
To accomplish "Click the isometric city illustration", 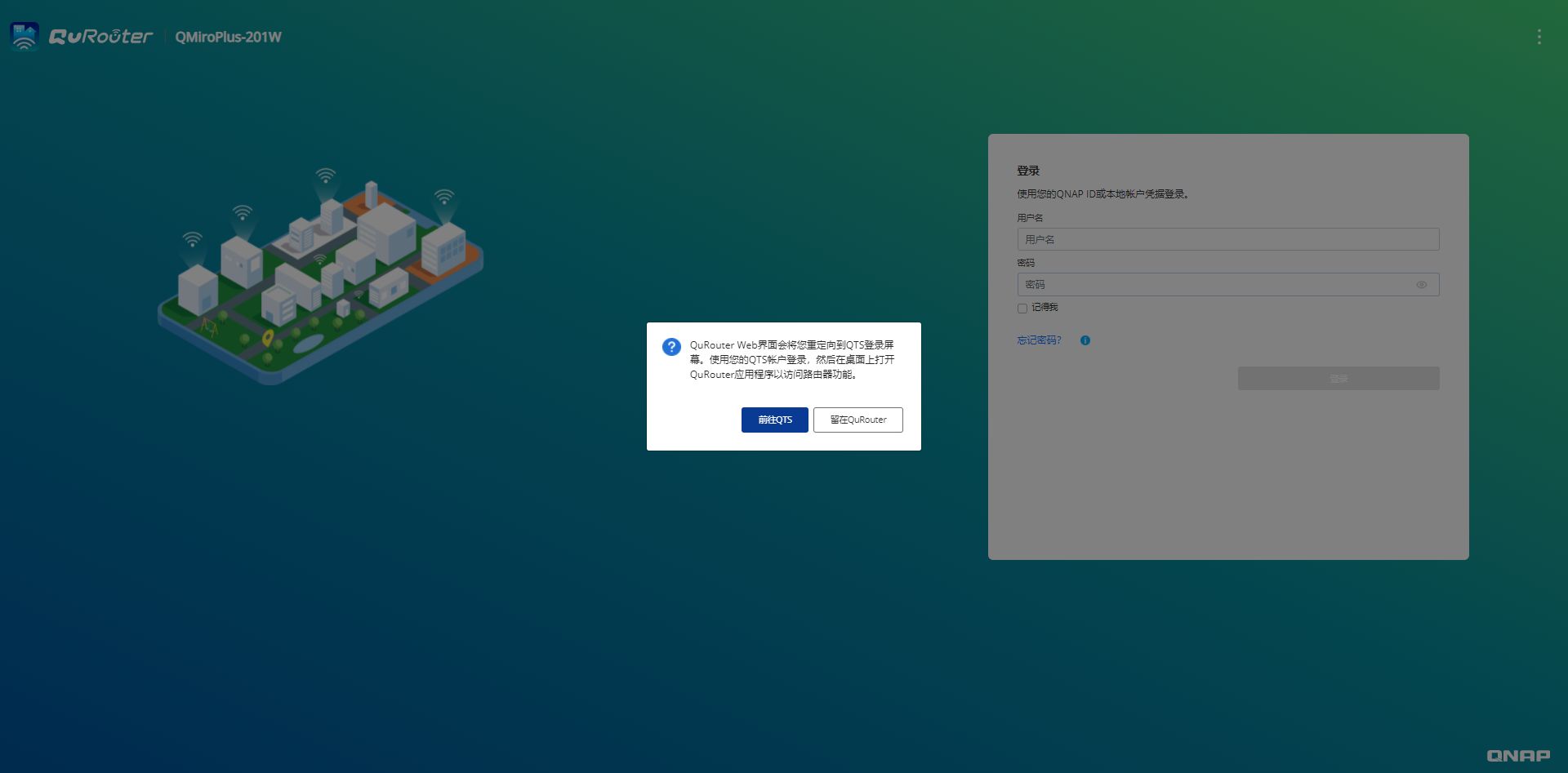I will 320,276.
